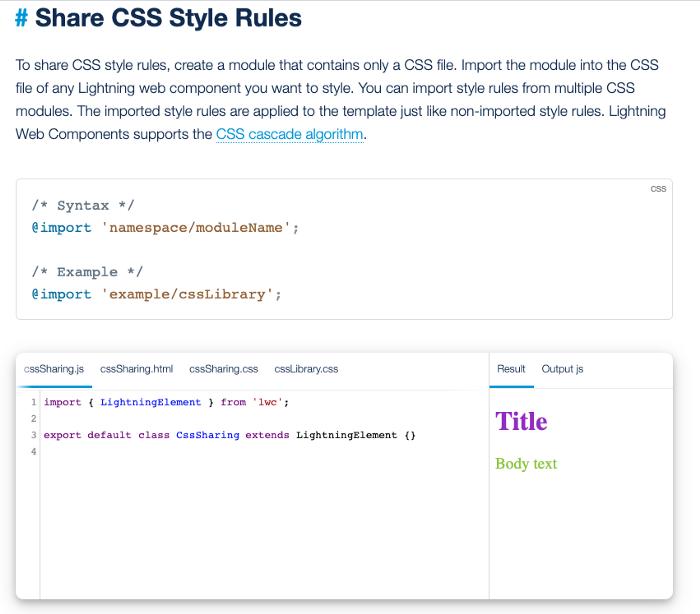Place cursor on the LightningElement import line
This screenshot has height=614, width=700.
(x=166, y=402)
